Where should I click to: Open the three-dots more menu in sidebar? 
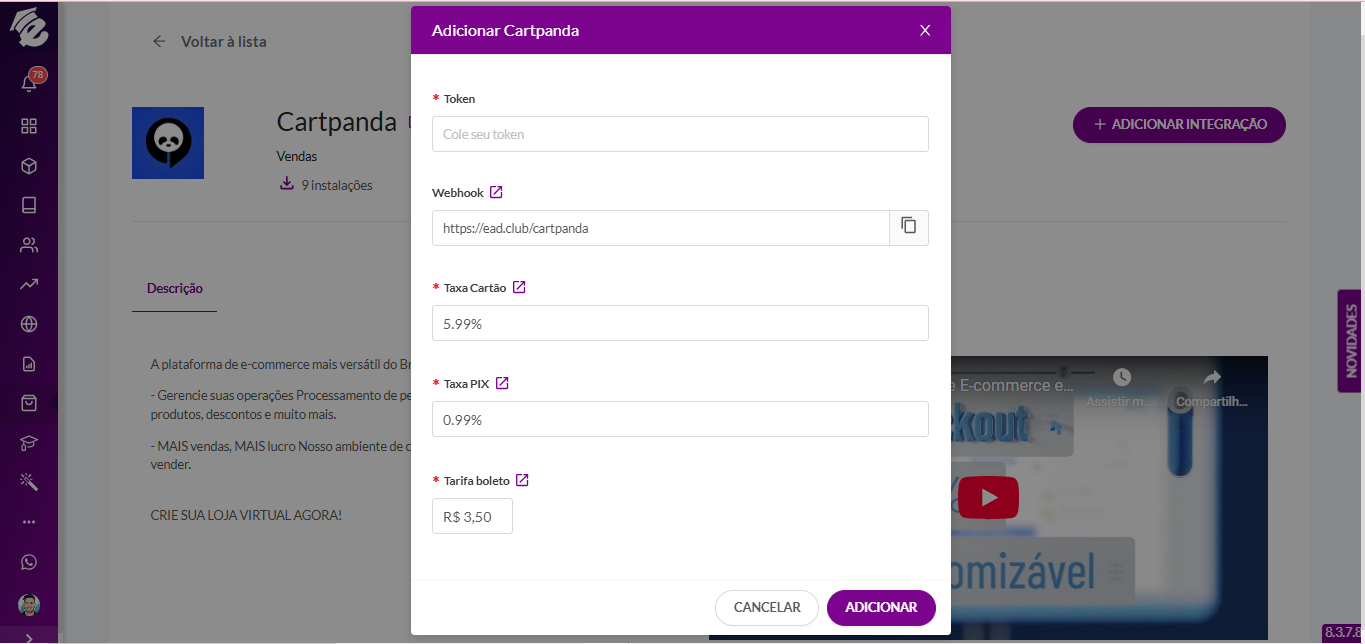tap(29, 522)
